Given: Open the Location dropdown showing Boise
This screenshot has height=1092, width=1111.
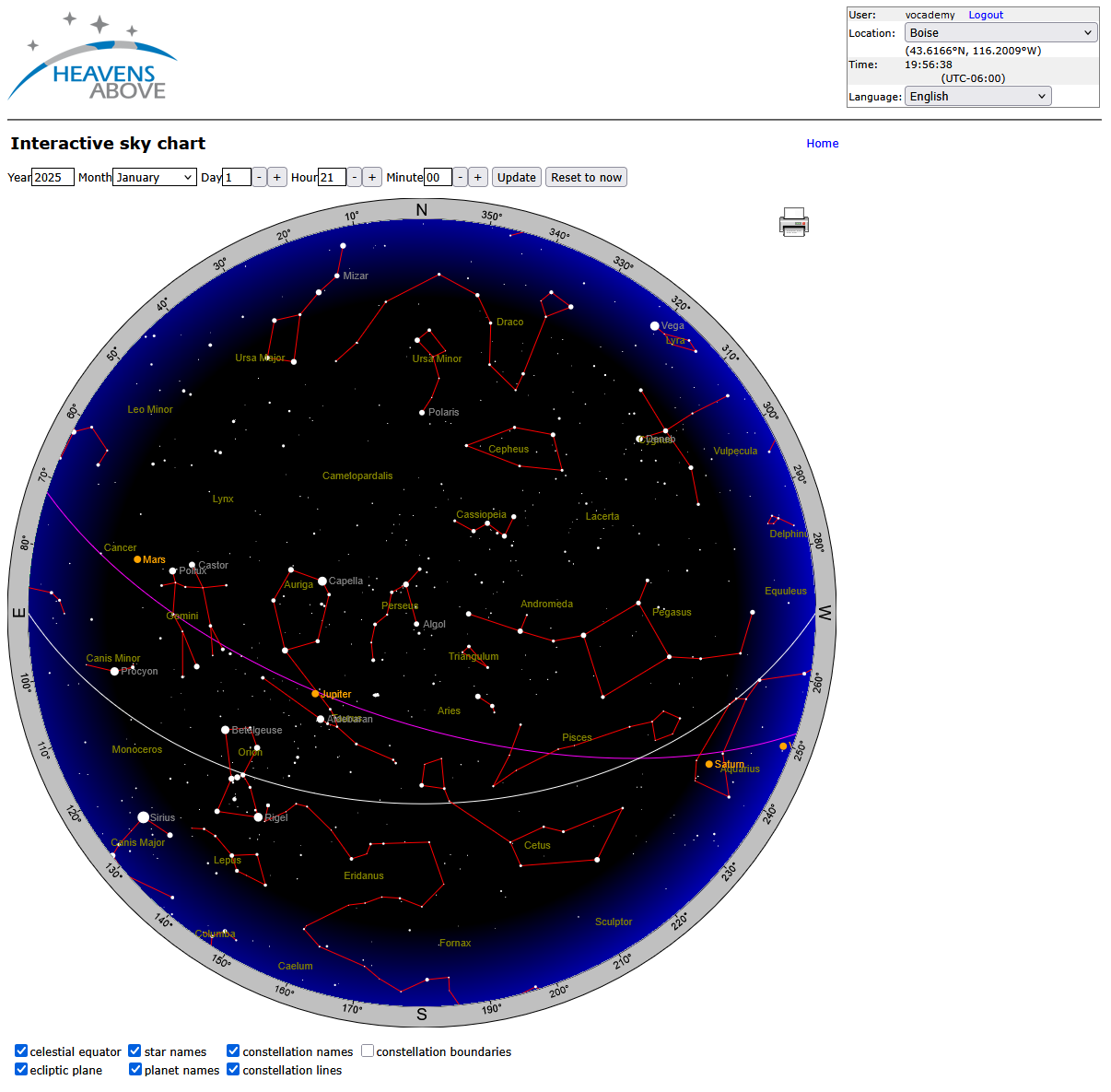Looking at the screenshot, I should (1001, 32).
